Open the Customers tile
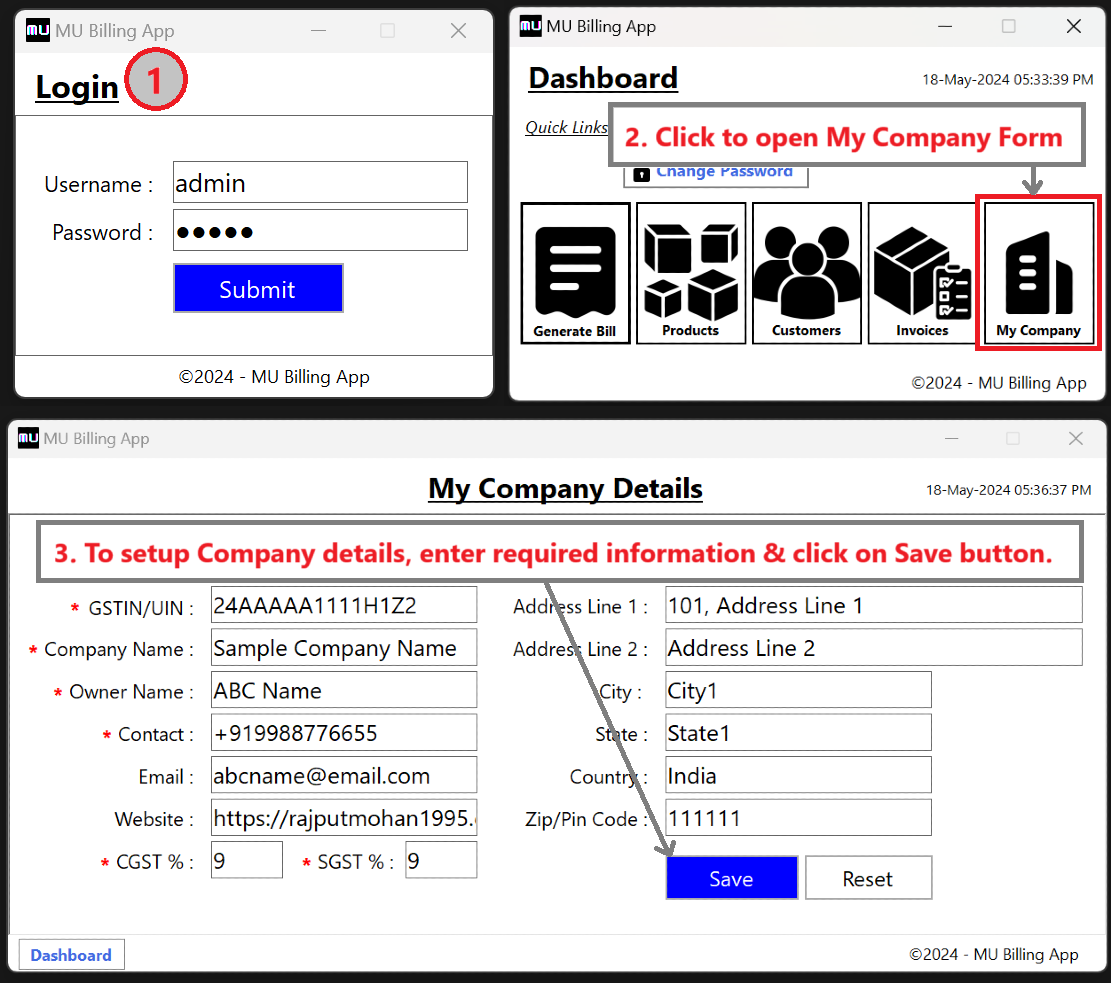1111x983 pixels. point(806,273)
